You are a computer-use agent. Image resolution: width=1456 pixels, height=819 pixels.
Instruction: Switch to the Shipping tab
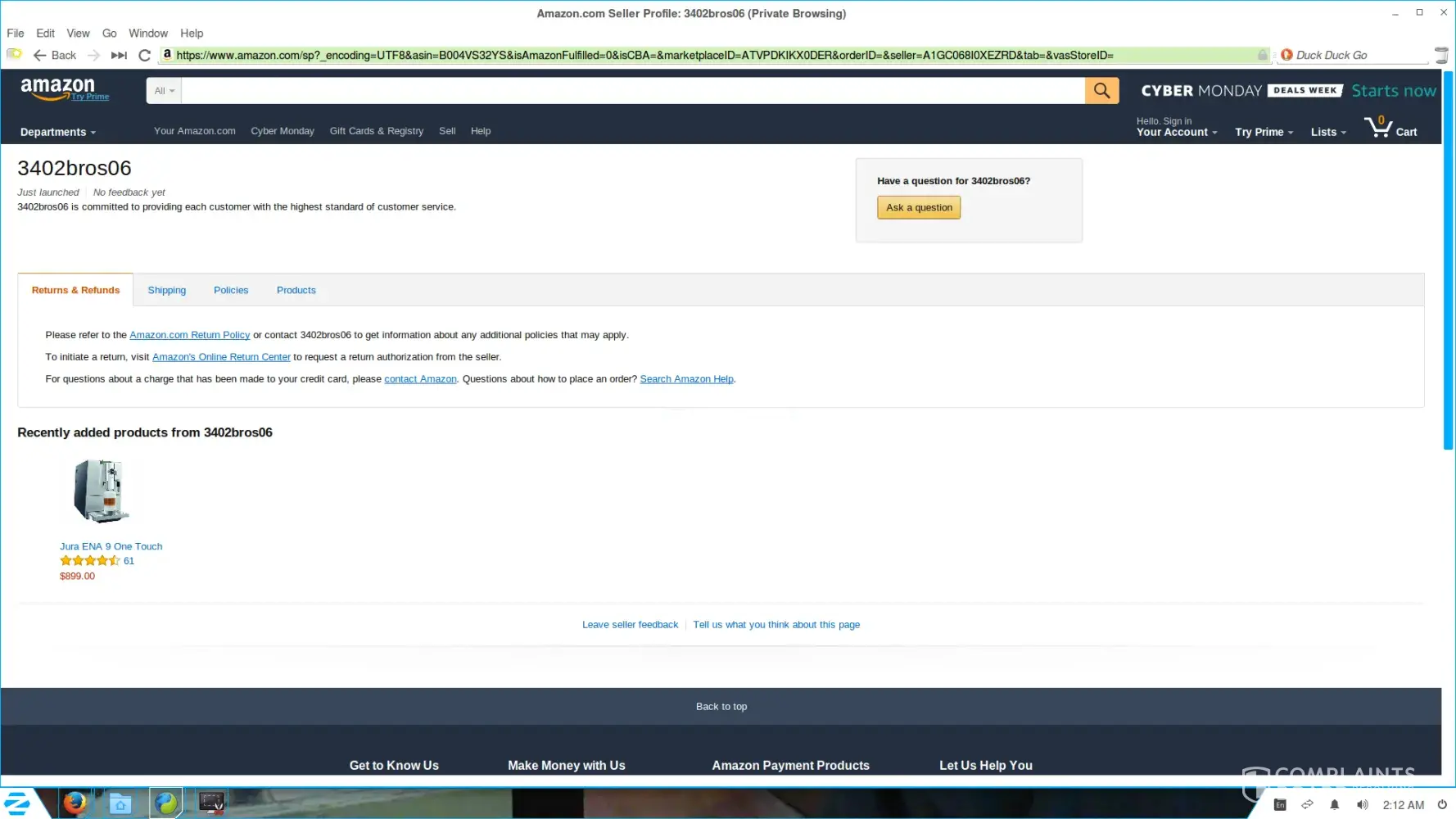point(167,290)
